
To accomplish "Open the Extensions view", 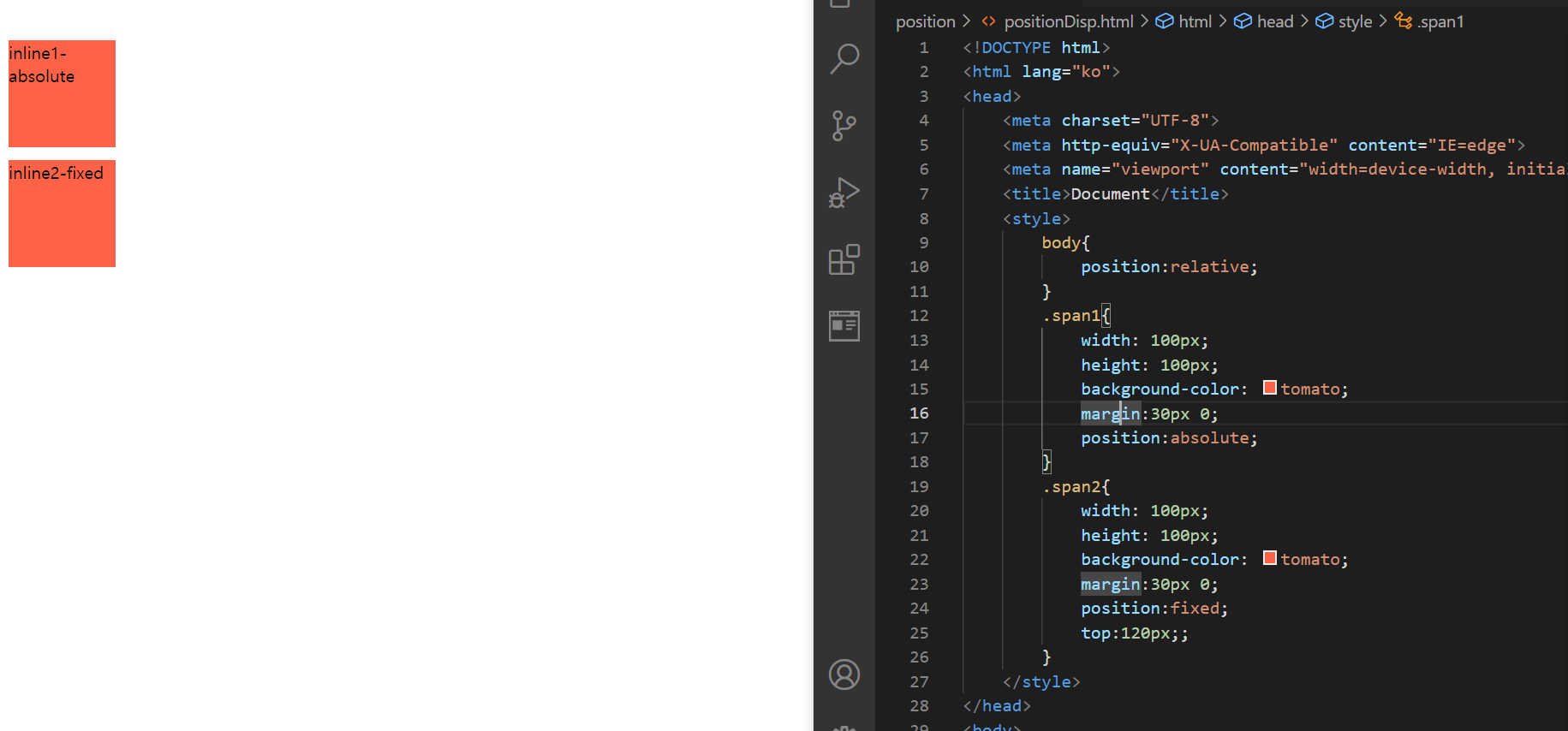I will [844, 259].
